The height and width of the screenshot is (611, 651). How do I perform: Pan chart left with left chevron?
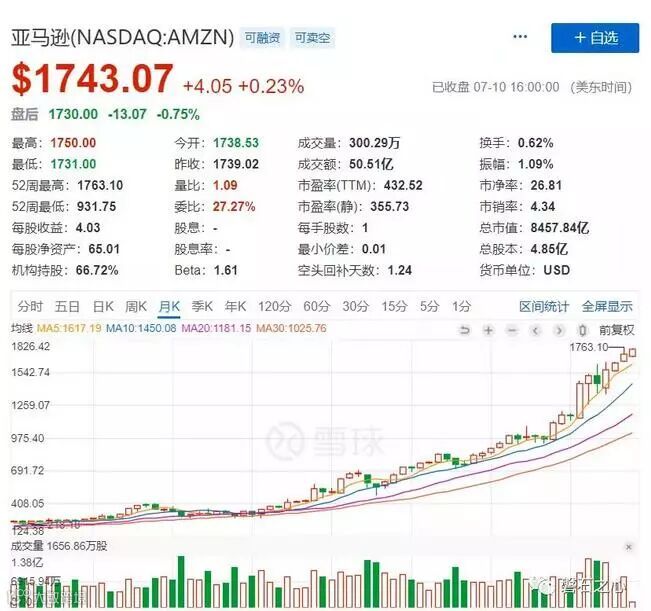(x=536, y=330)
